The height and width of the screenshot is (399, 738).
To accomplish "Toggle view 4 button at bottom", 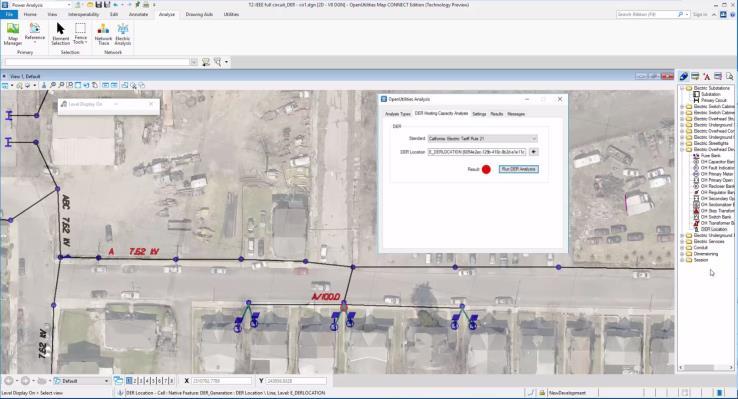I will (147, 381).
